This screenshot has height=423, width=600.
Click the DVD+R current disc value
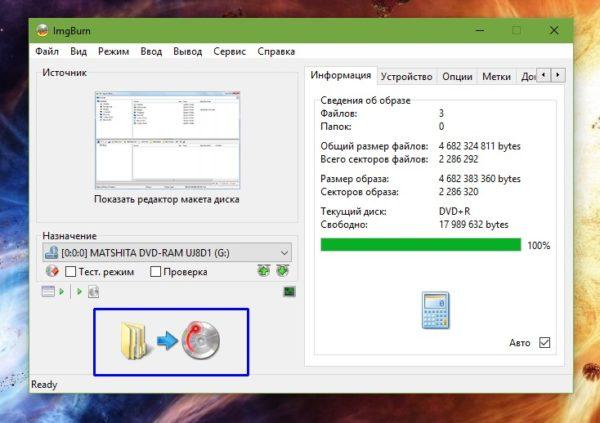pos(455,211)
